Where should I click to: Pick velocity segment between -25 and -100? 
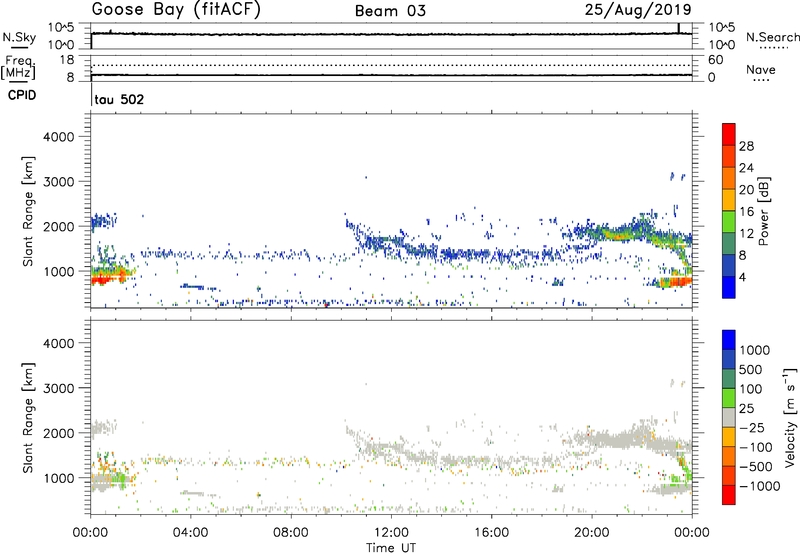point(729,437)
